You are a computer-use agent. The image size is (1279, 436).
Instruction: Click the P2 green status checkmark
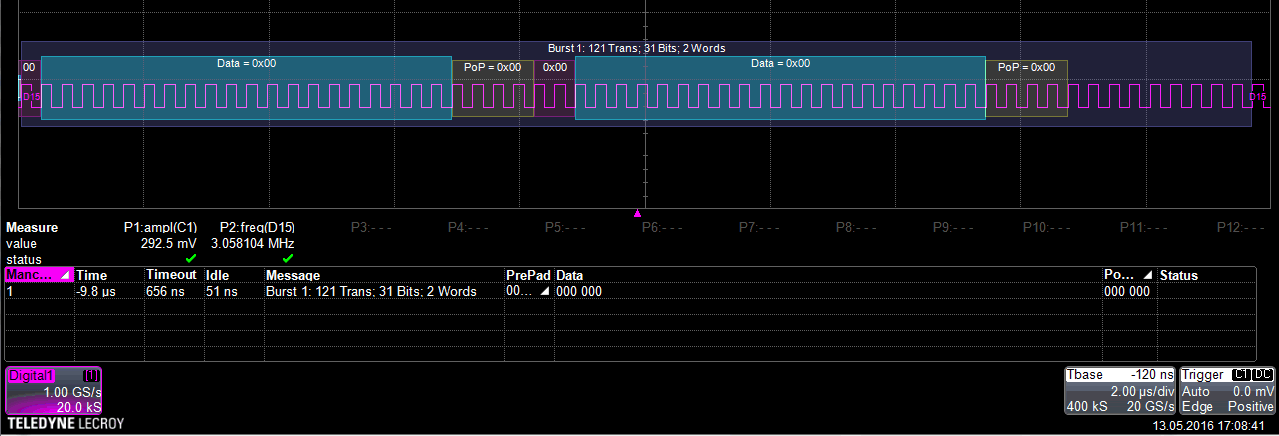288,258
